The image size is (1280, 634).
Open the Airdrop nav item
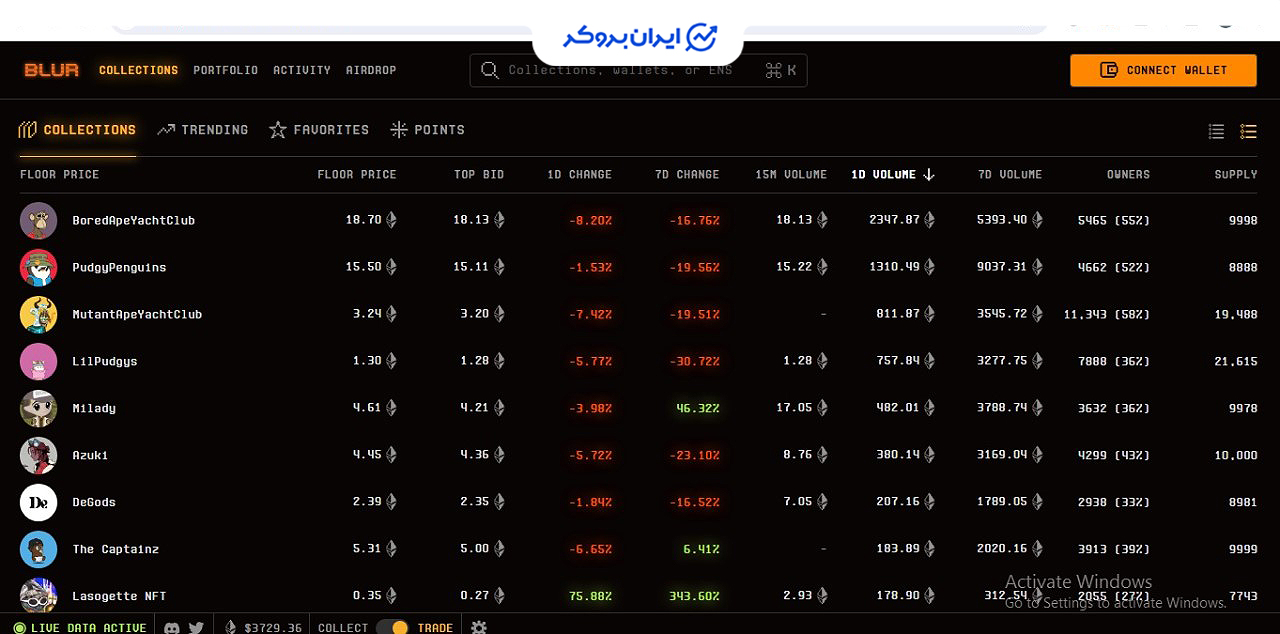[371, 70]
